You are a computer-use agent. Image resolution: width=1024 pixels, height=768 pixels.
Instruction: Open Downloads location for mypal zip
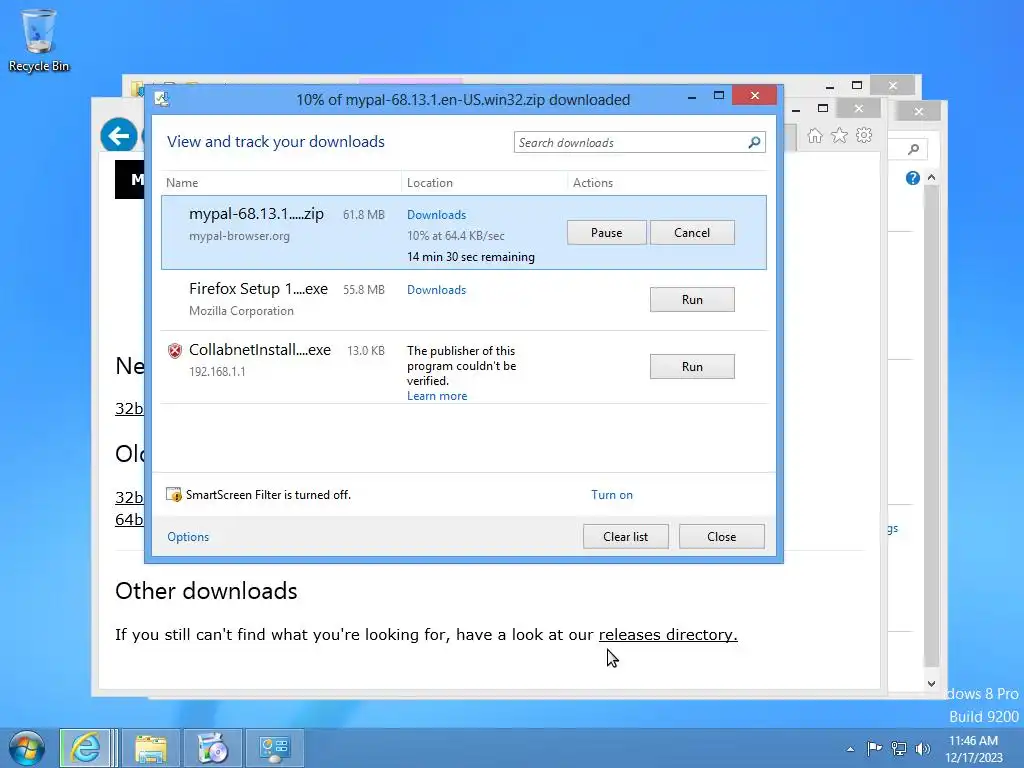pos(436,215)
